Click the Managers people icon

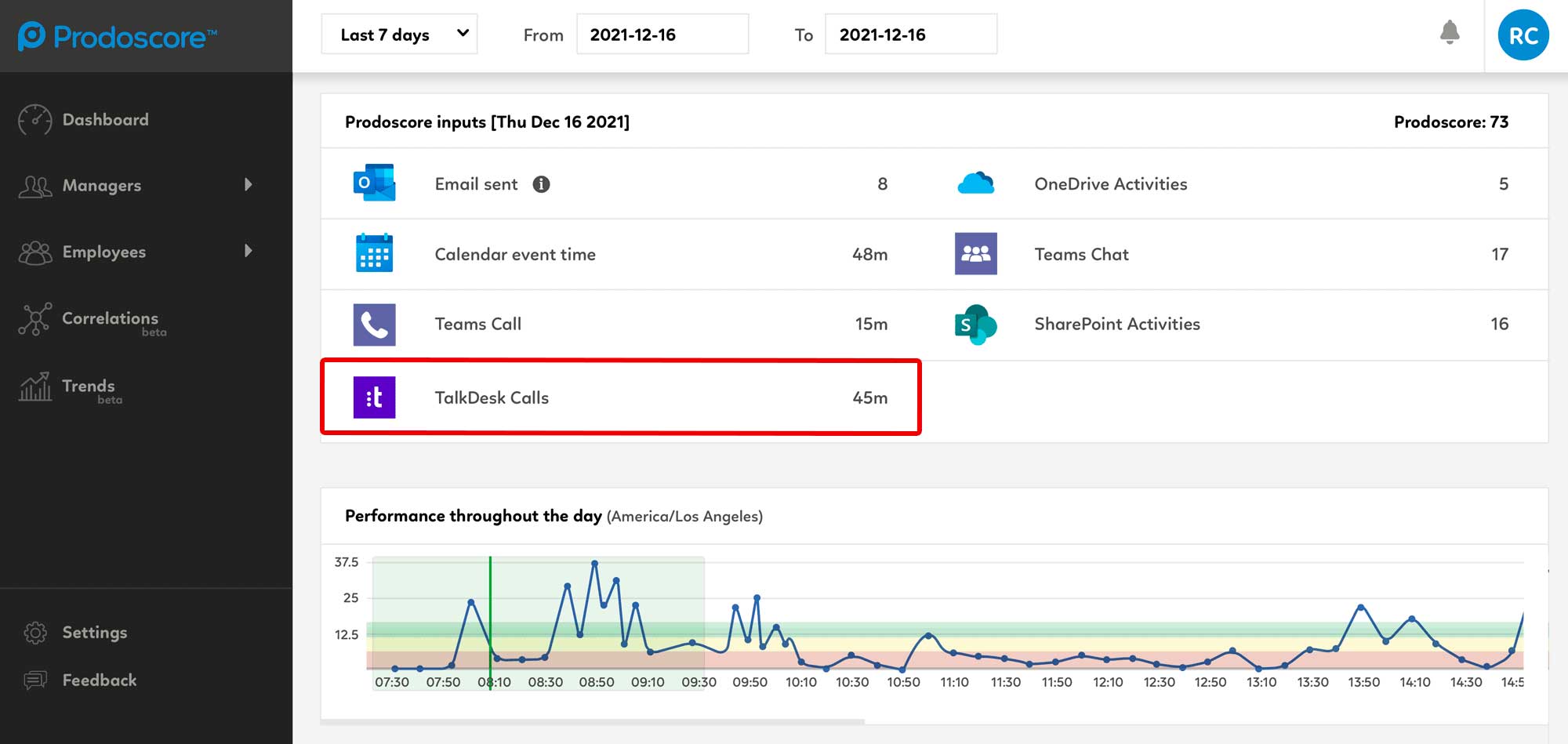(x=34, y=186)
